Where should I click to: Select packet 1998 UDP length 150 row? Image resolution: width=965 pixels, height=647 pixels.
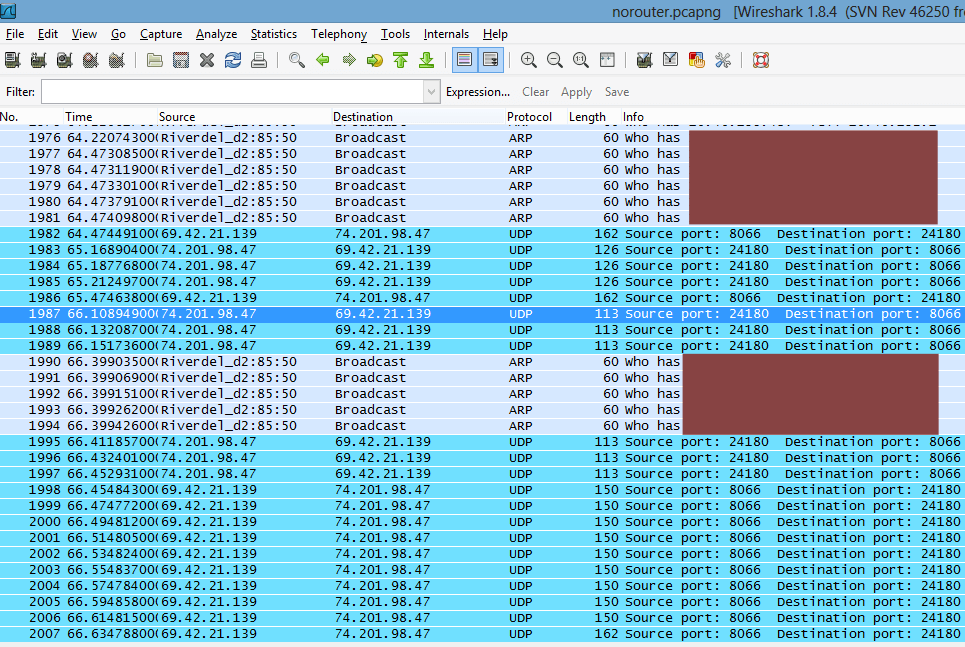482,490
